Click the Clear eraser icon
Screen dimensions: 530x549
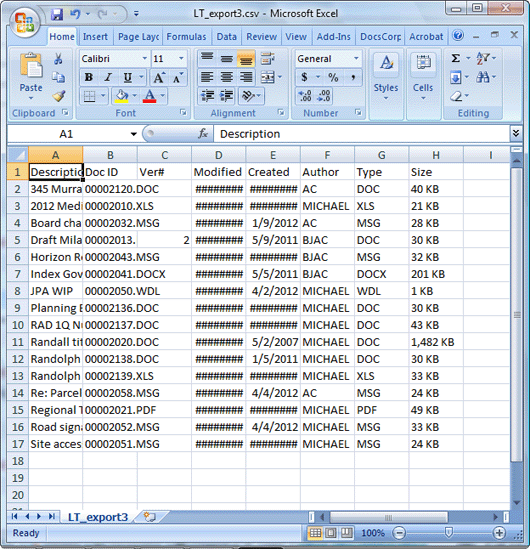pyautogui.click(x=455, y=96)
